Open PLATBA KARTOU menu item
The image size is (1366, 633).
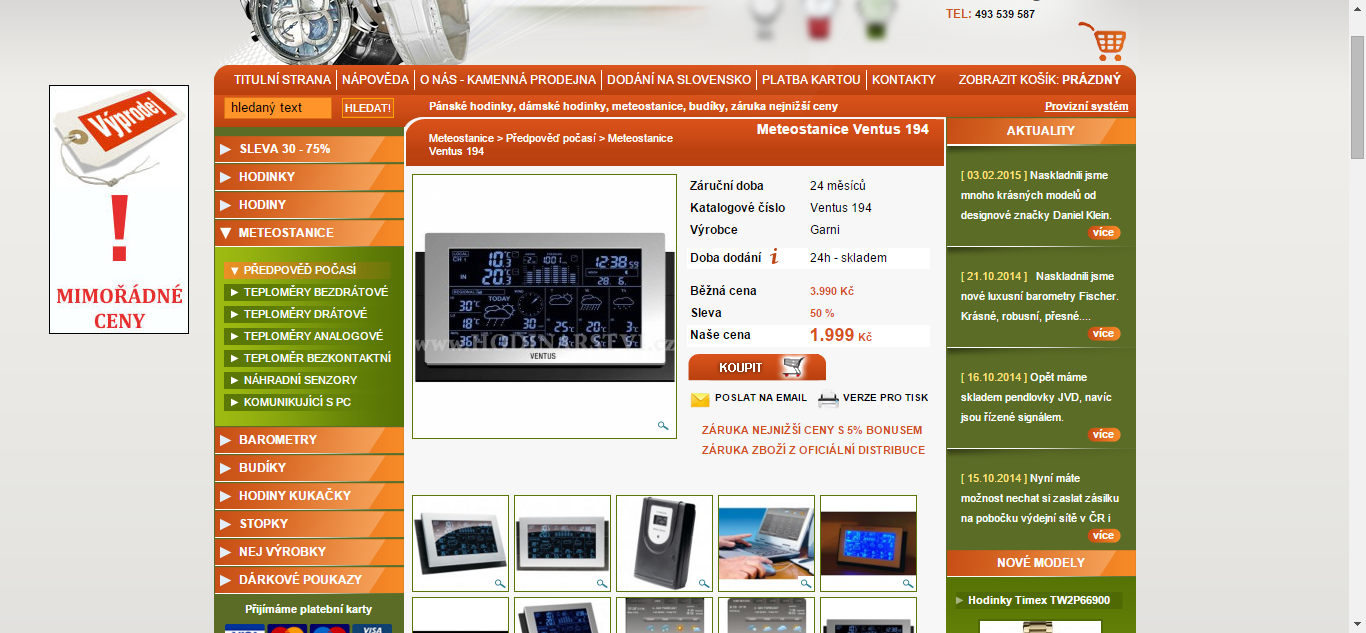(x=811, y=80)
